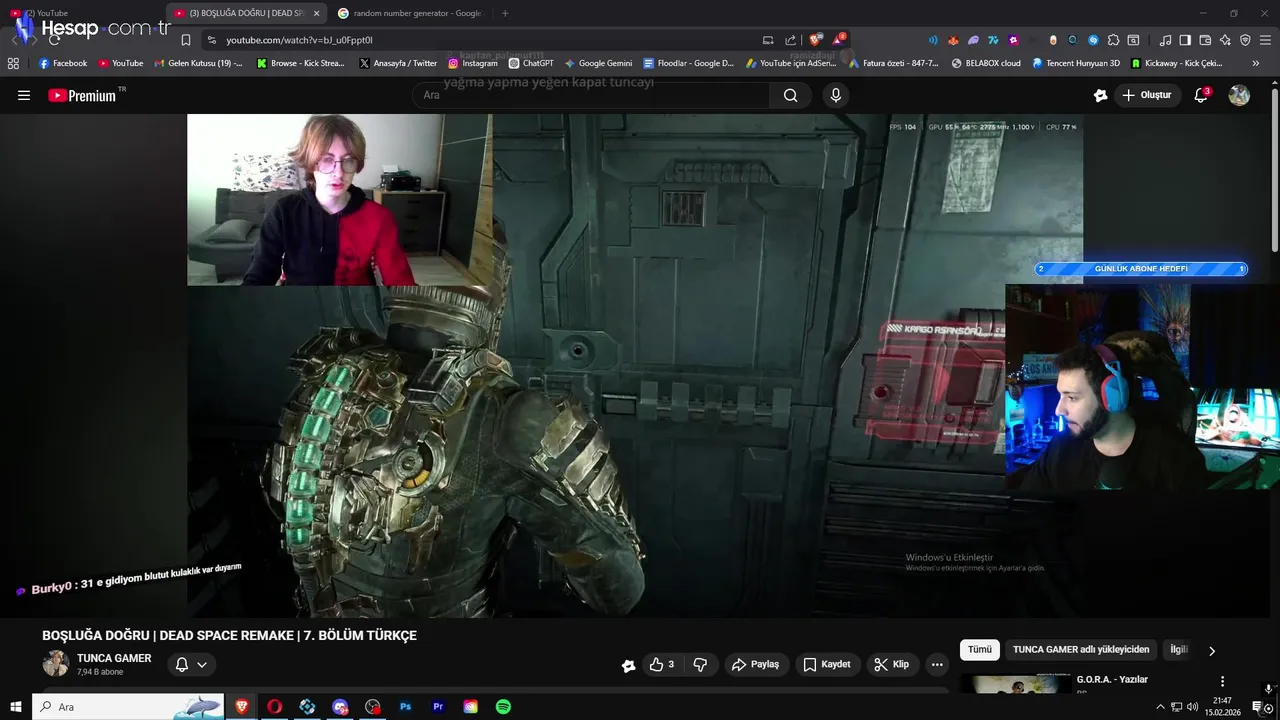Open Instagram bookmark
This screenshot has height=720, width=1280.
[x=473, y=63]
